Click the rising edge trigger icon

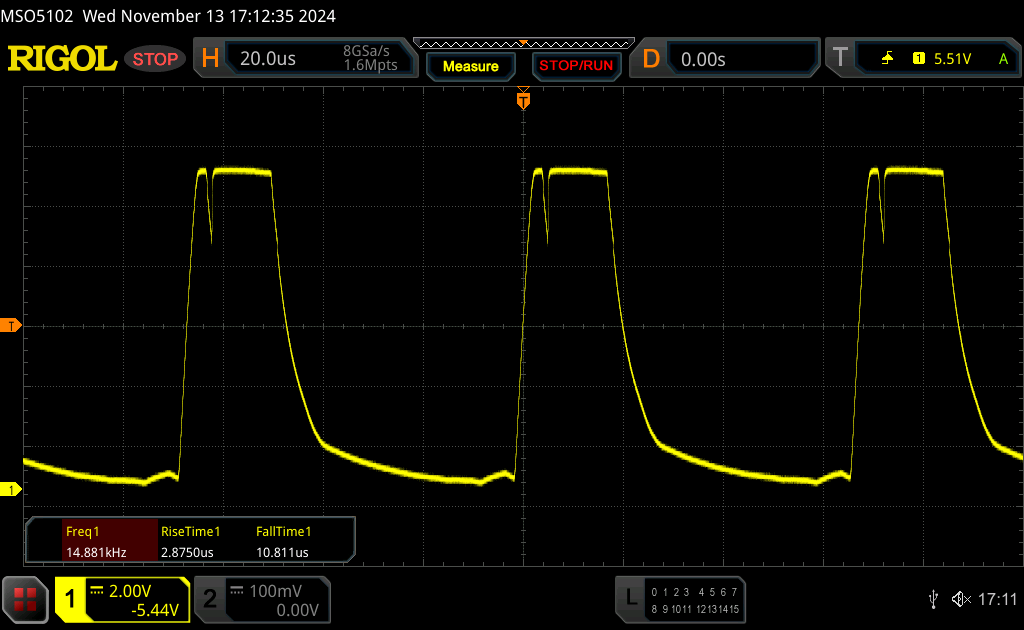(x=887, y=59)
